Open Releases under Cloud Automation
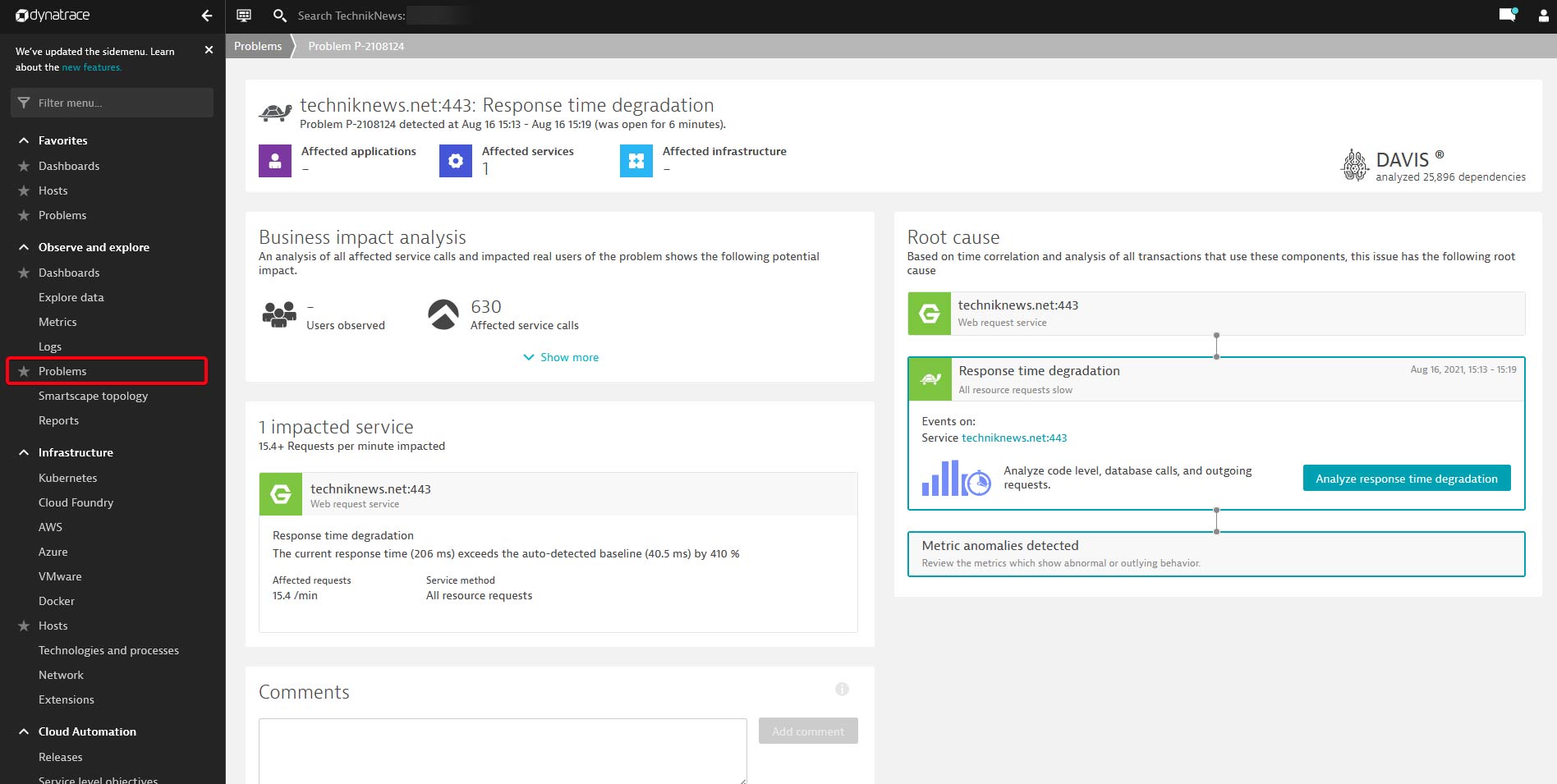The height and width of the screenshot is (784, 1557). (x=61, y=757)
